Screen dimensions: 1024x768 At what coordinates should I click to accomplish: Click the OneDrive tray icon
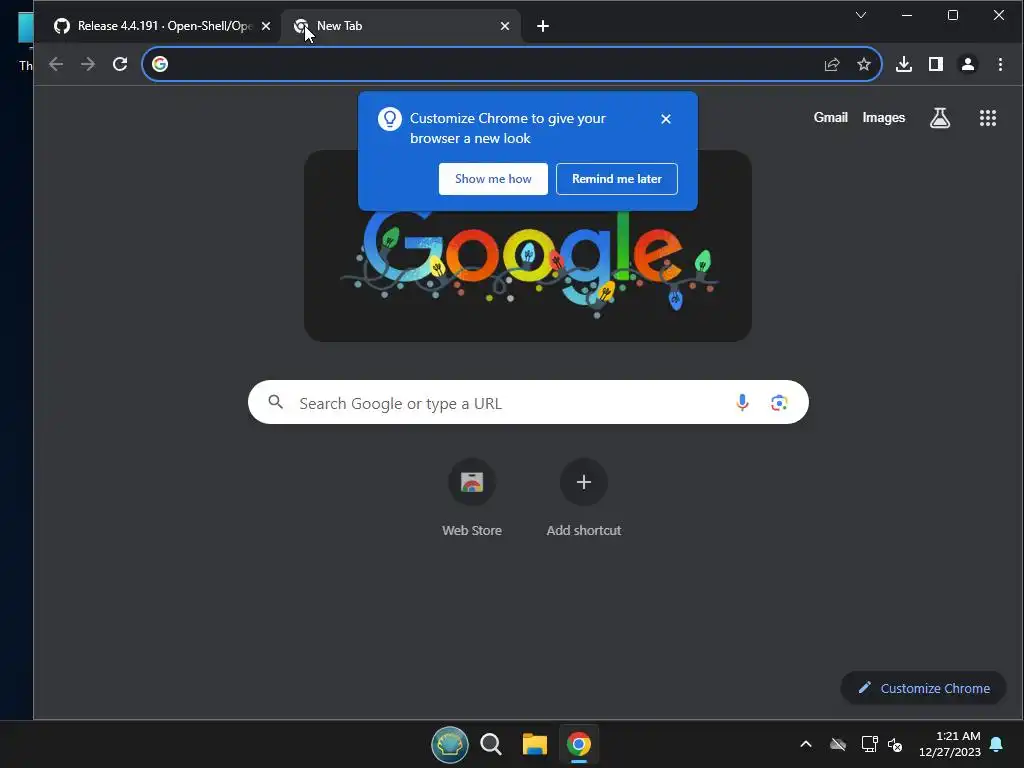pyautogui.click(x=837, y=744)
